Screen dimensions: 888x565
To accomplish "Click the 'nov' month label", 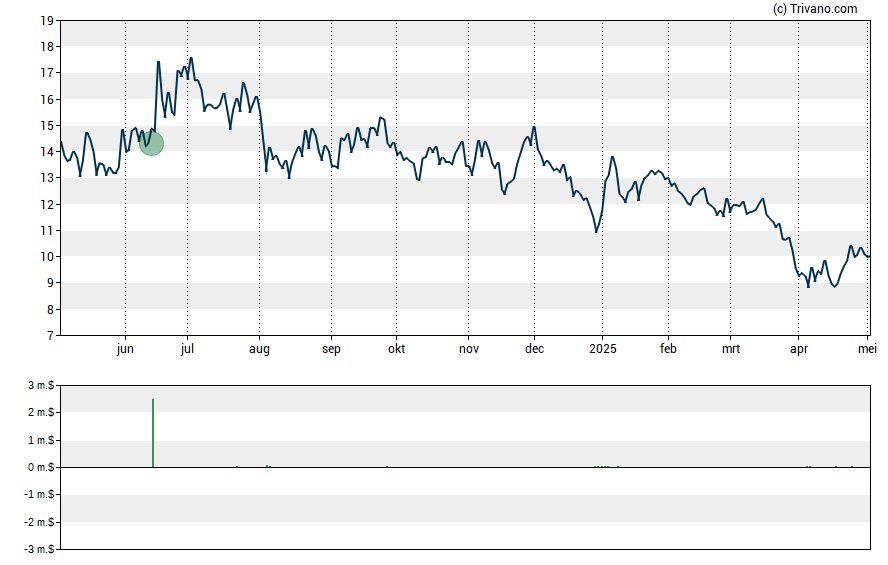I will coord(469,349).
